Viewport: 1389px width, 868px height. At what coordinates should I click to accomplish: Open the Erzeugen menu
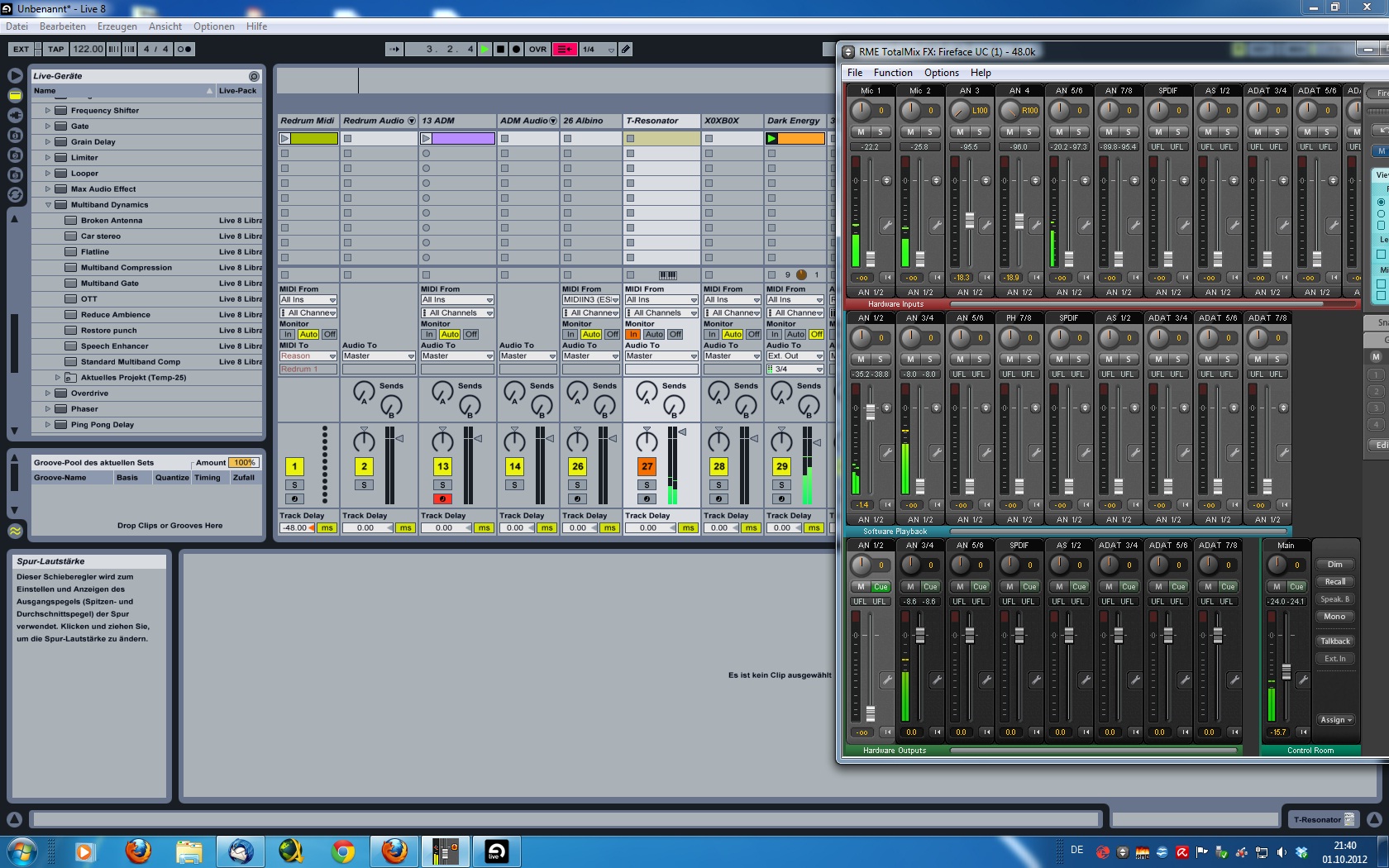tap(117, 26)
